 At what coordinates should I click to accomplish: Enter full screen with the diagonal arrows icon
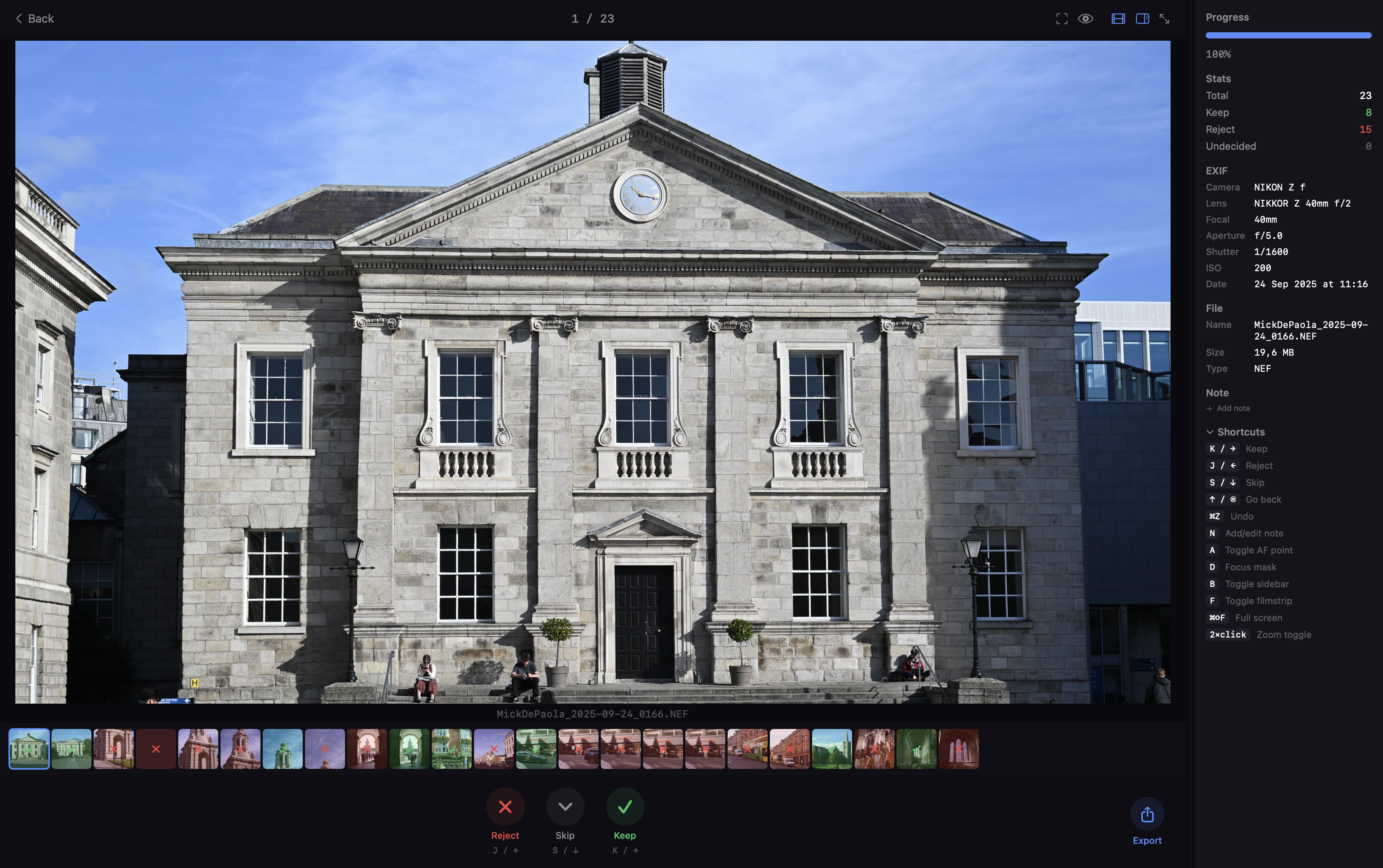[x=1164, y=18]
